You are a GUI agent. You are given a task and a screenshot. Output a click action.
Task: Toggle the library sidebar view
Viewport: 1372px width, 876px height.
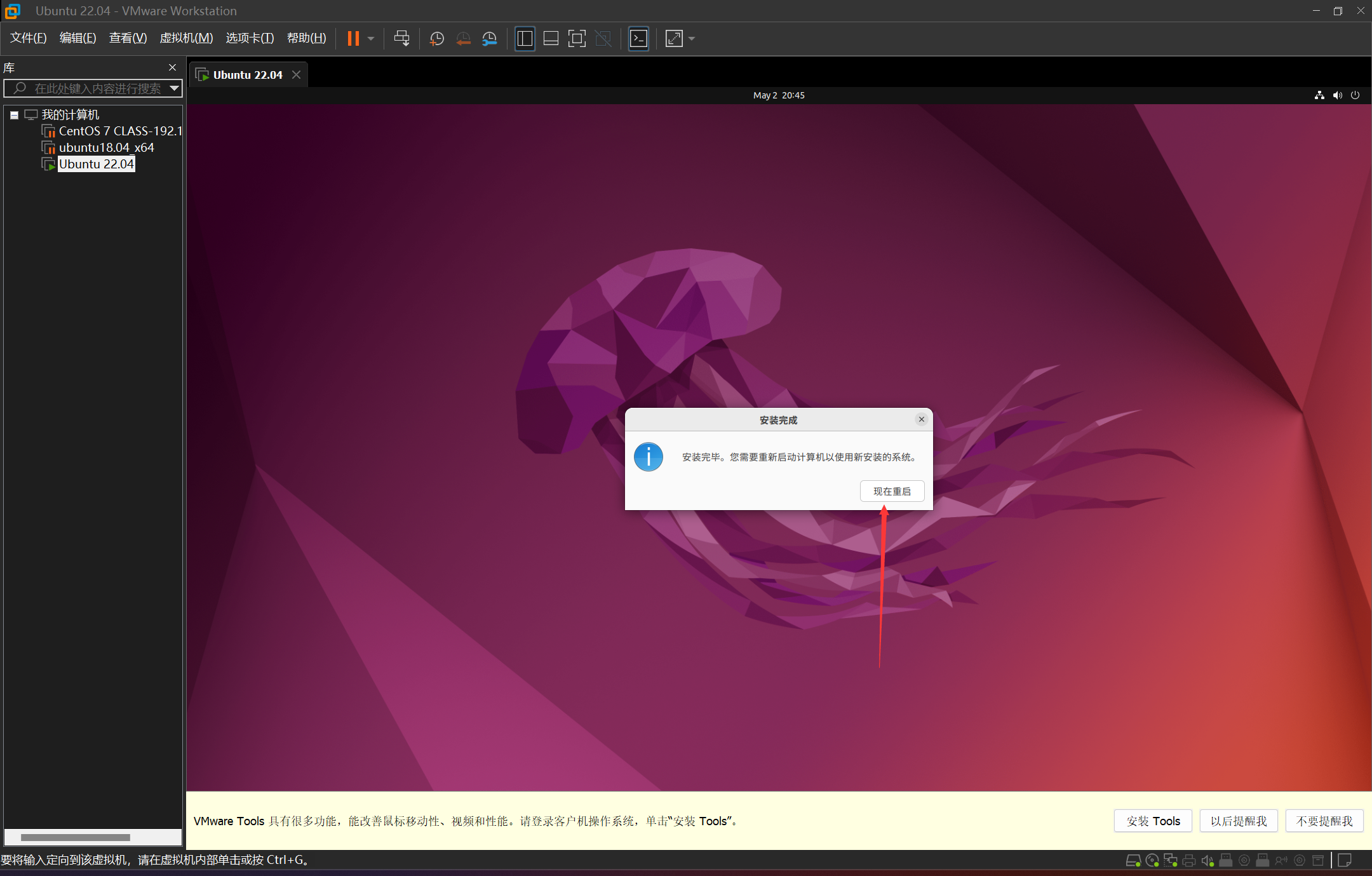[x=525, y=39]
